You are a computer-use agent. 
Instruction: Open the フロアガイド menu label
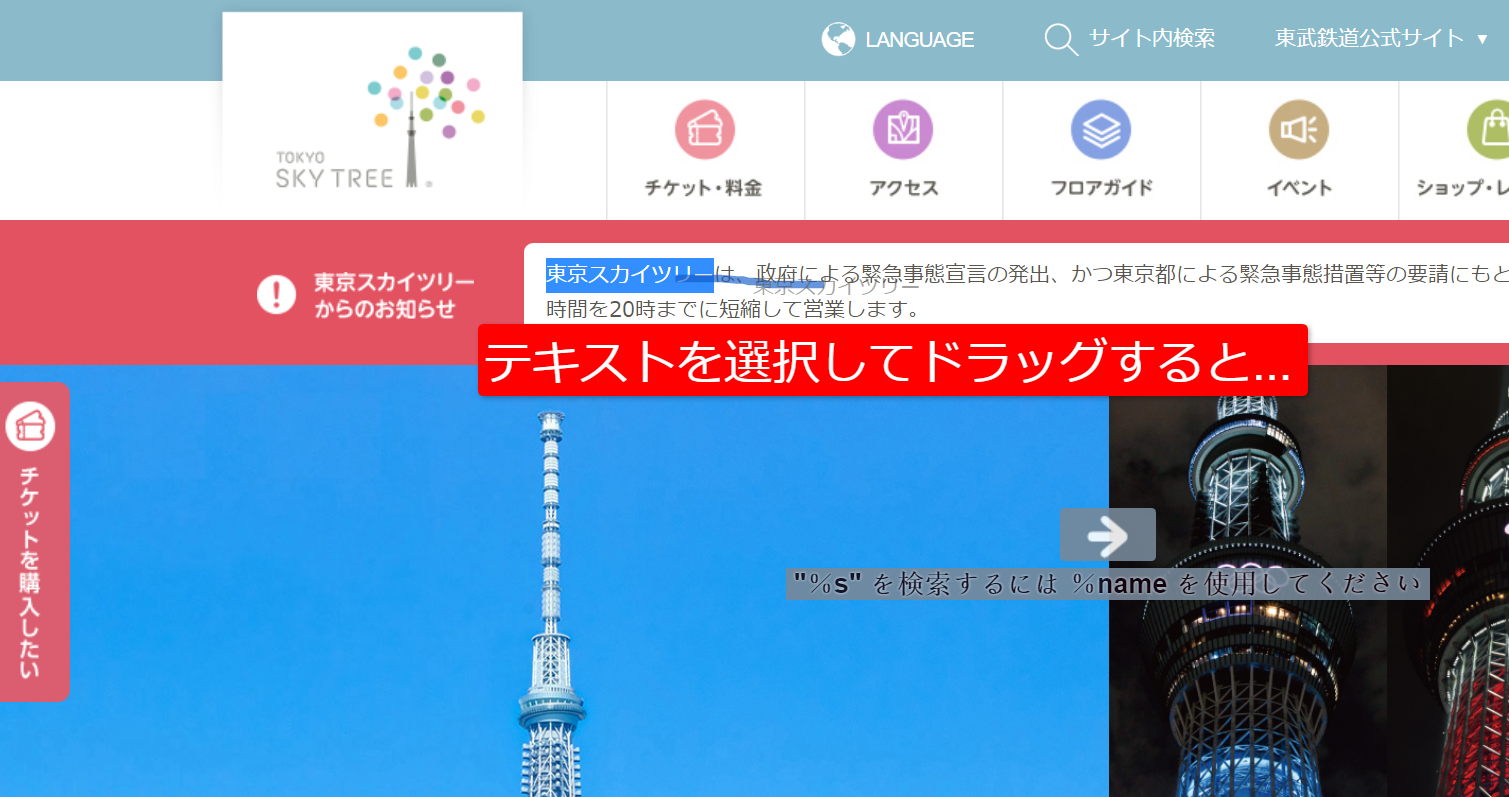coord(1101,187)
